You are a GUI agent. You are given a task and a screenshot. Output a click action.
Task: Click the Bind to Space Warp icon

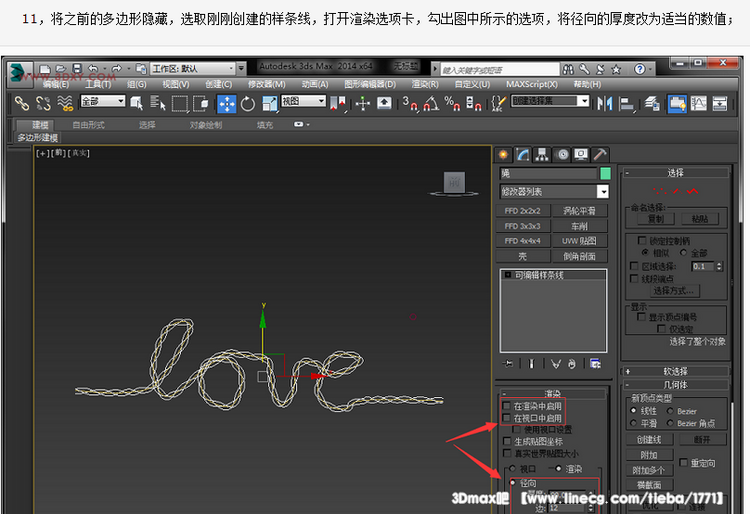click(x=65, y=103)
